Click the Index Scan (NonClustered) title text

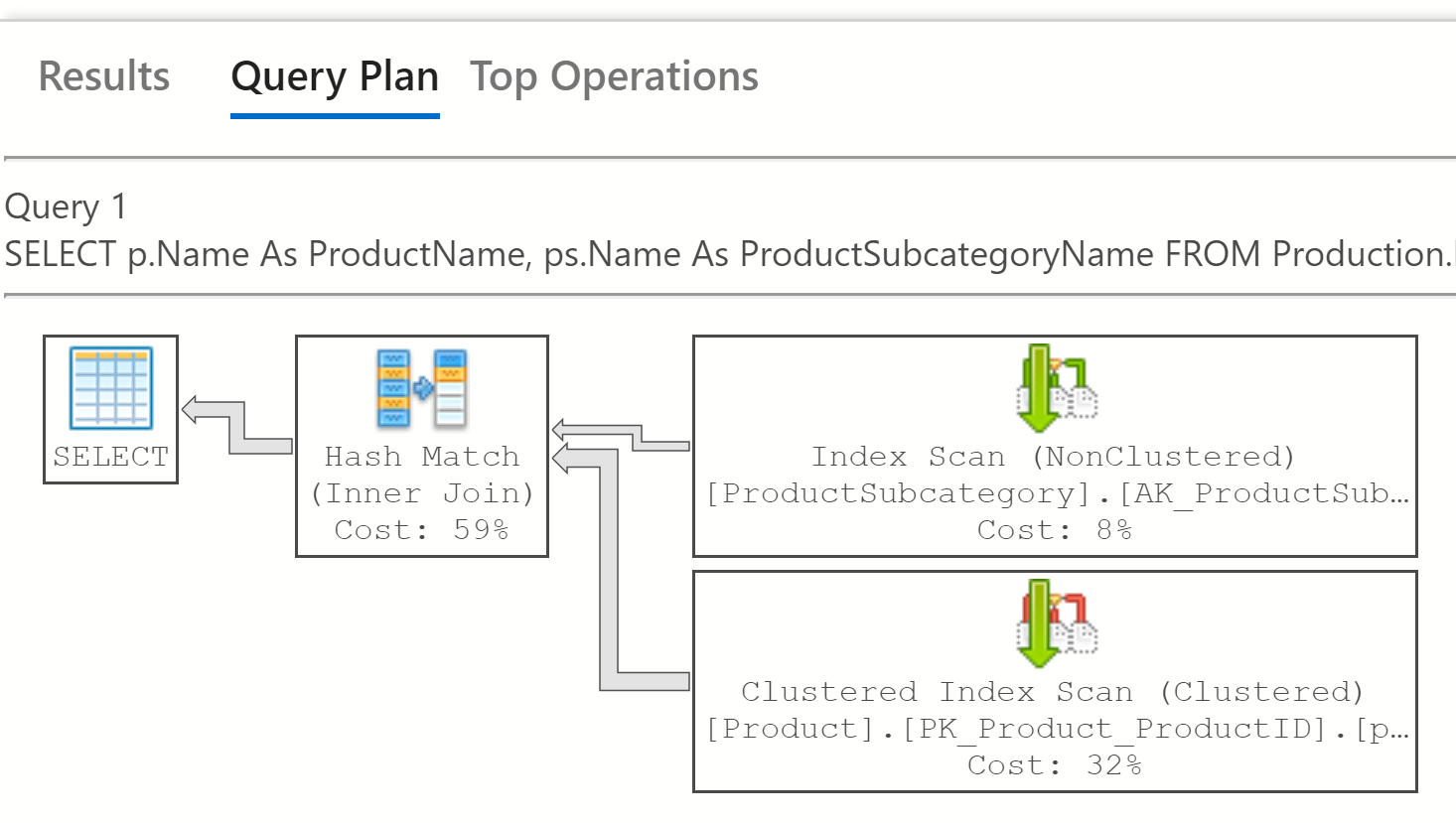pos(1053,457)
